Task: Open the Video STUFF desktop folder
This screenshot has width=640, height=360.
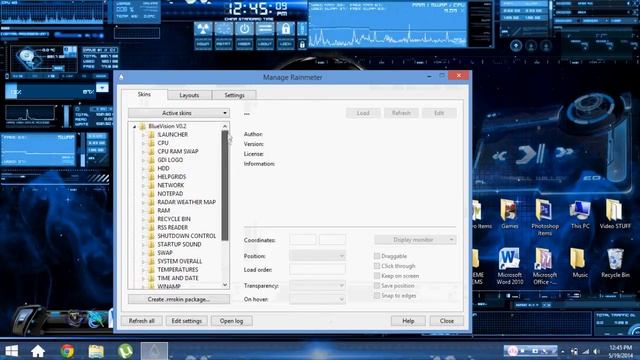Action: point(615,214)
